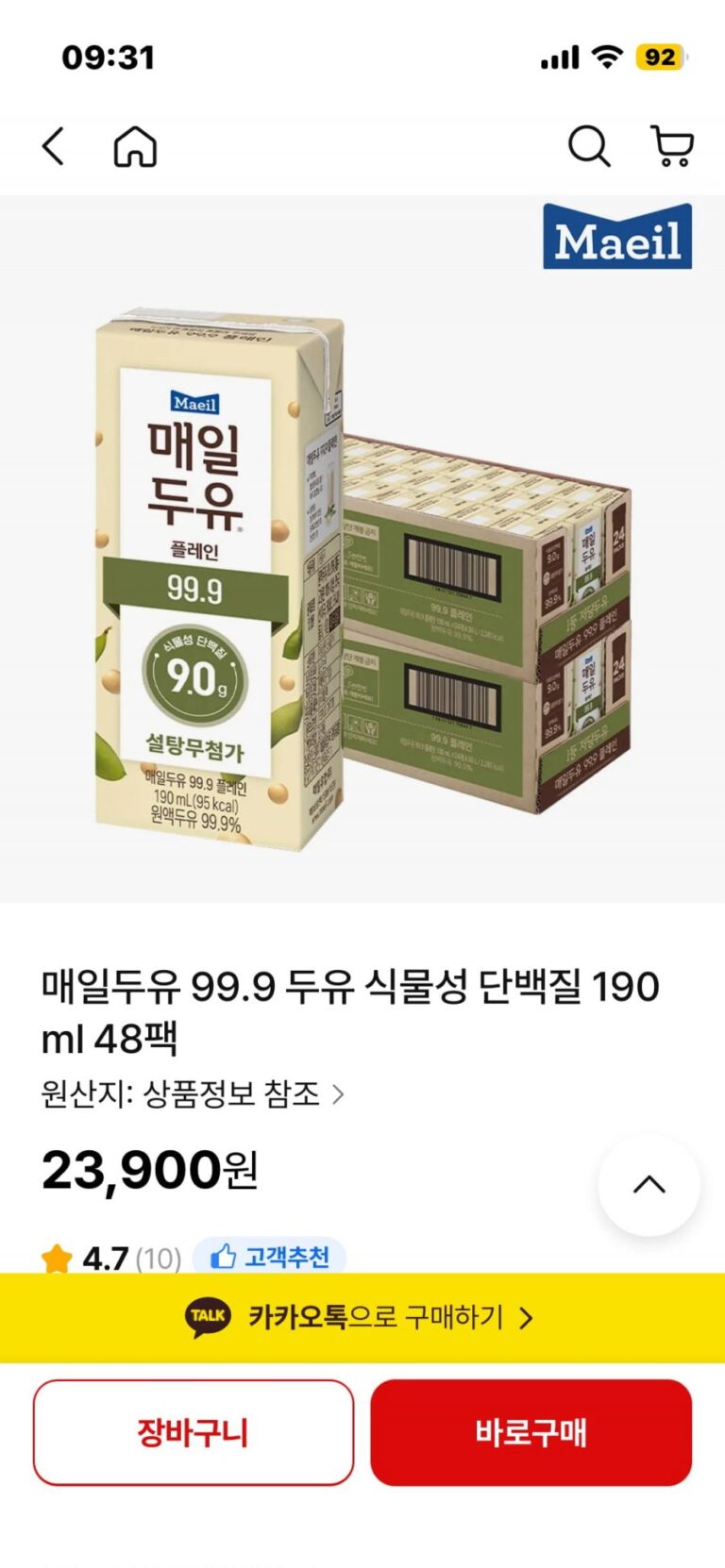Add to cart with 장바구니 button
725x1568 pixels.
click(x=194, y=1432)
